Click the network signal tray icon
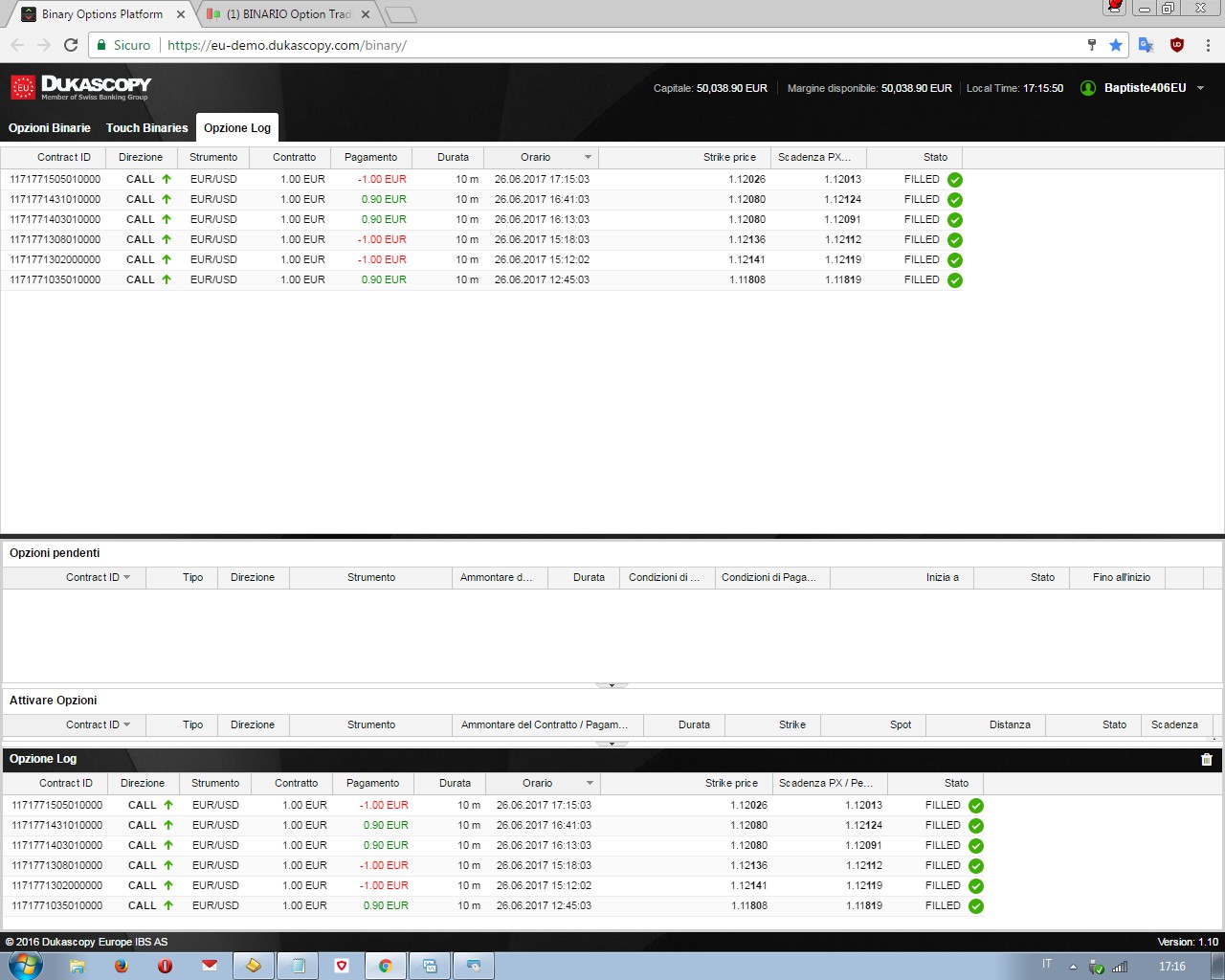This screenshot has width=1225, height=980. point(1120,967)
